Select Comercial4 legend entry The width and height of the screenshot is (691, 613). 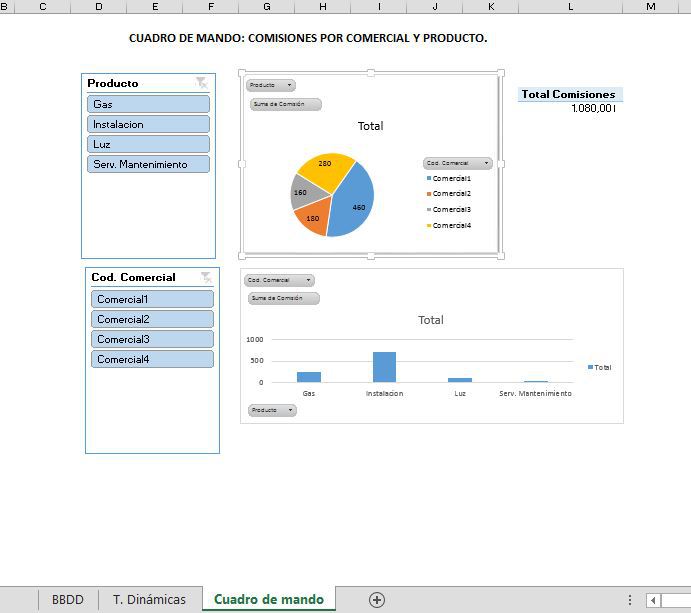click(x=449, y=225)
